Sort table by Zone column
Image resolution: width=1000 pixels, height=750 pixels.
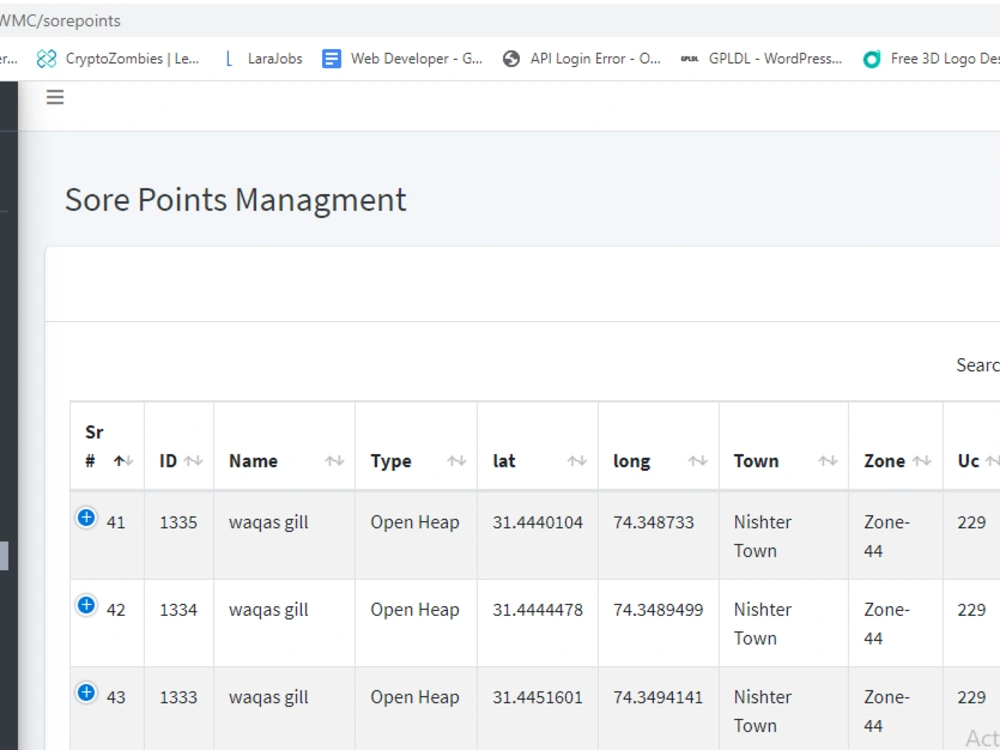tap(896, 446)
